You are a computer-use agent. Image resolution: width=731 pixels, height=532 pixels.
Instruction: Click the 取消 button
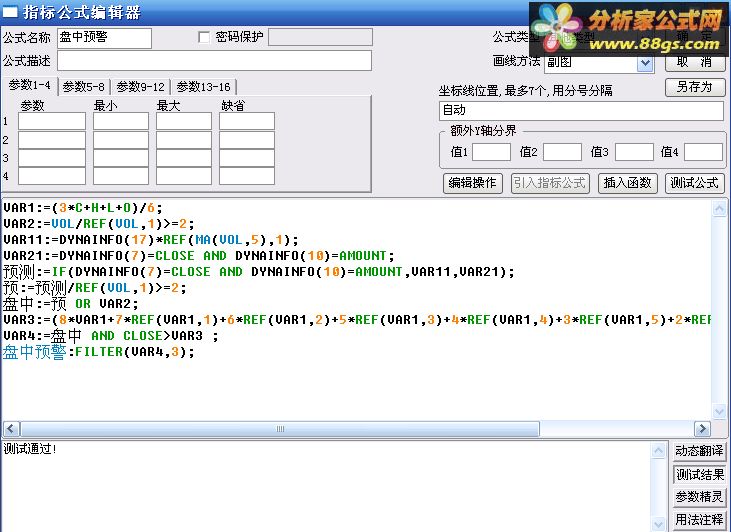(695, 62)
